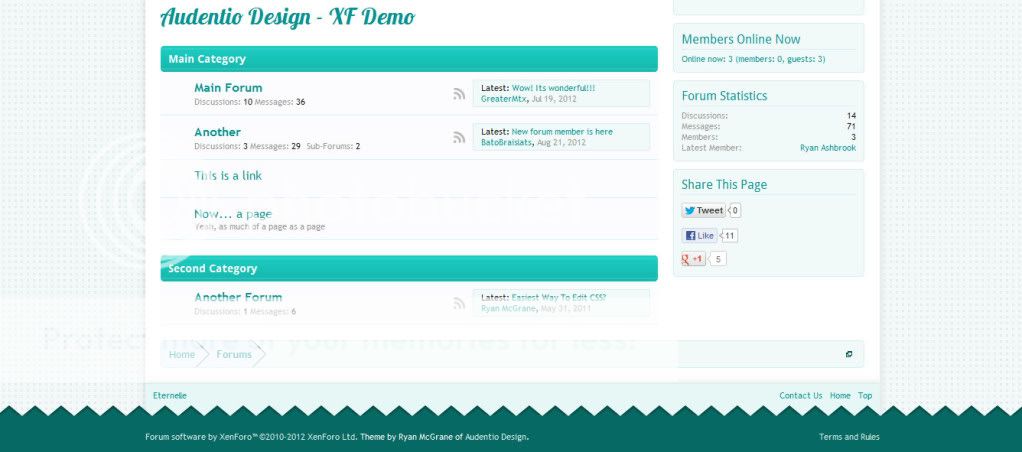Viewport: 1022px width, 452px height.
Task: Collapse the Main Category header
Action: [207, 59]
